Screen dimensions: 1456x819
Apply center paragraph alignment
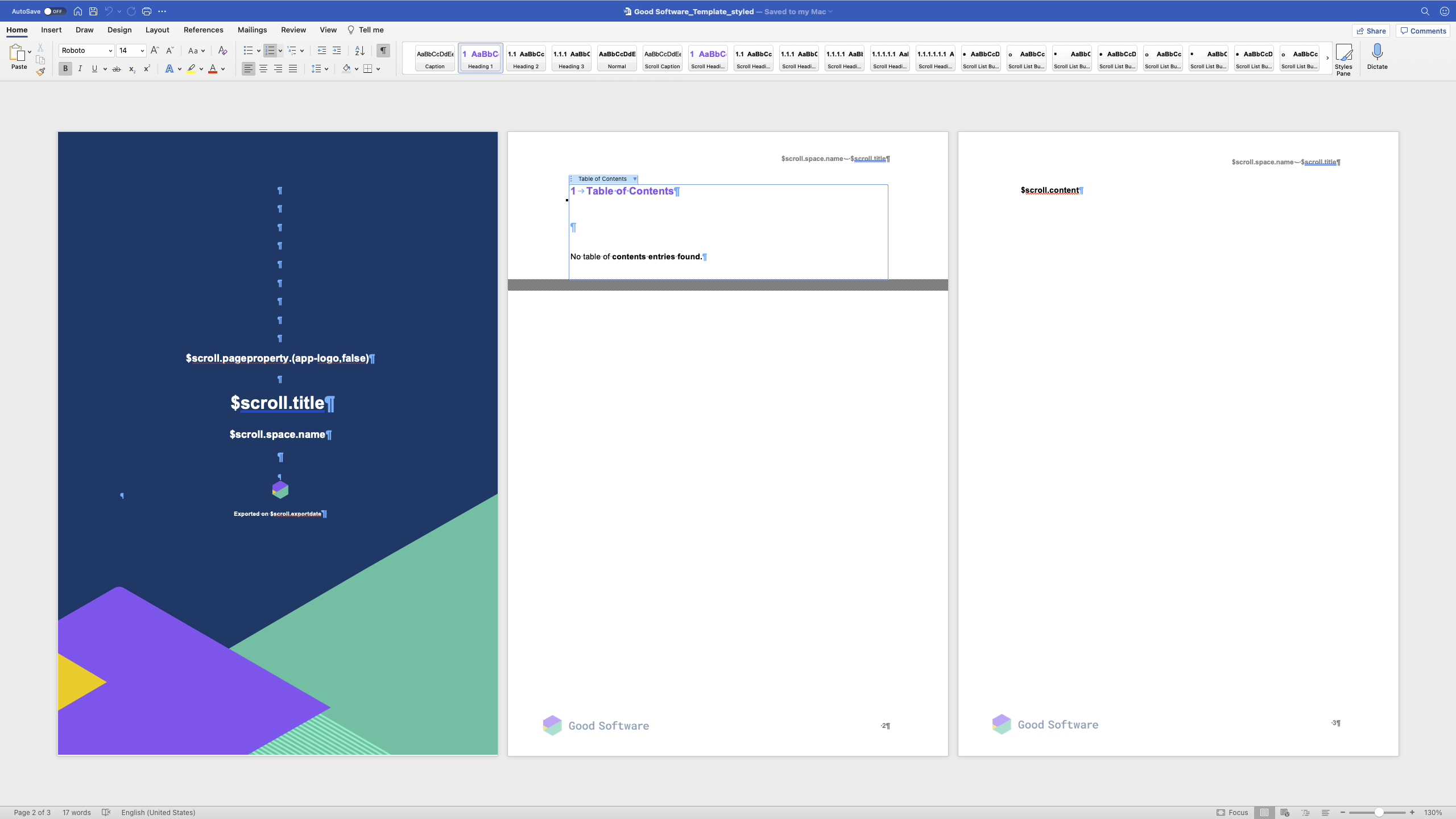[x=263, y=68]
